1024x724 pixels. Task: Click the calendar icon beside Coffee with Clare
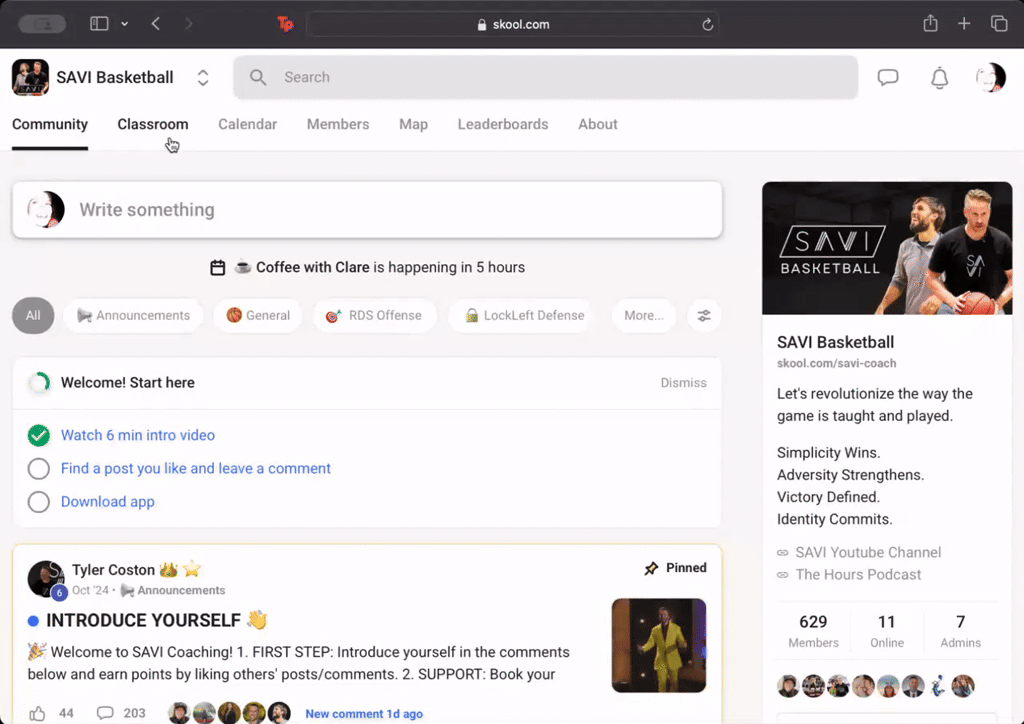(x=218, y=267)
